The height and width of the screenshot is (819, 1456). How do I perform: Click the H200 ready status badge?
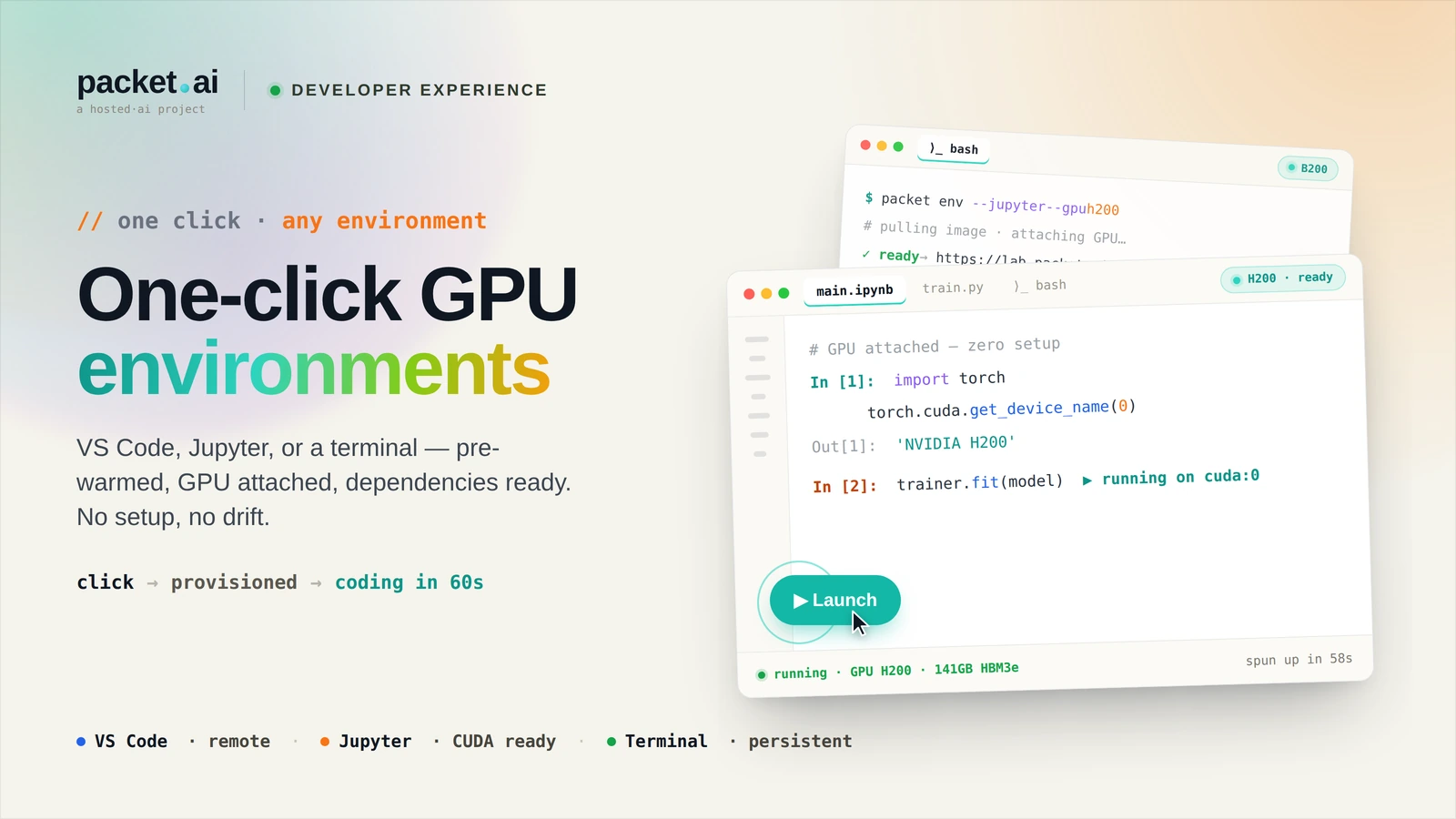[x=1282, y=278]
